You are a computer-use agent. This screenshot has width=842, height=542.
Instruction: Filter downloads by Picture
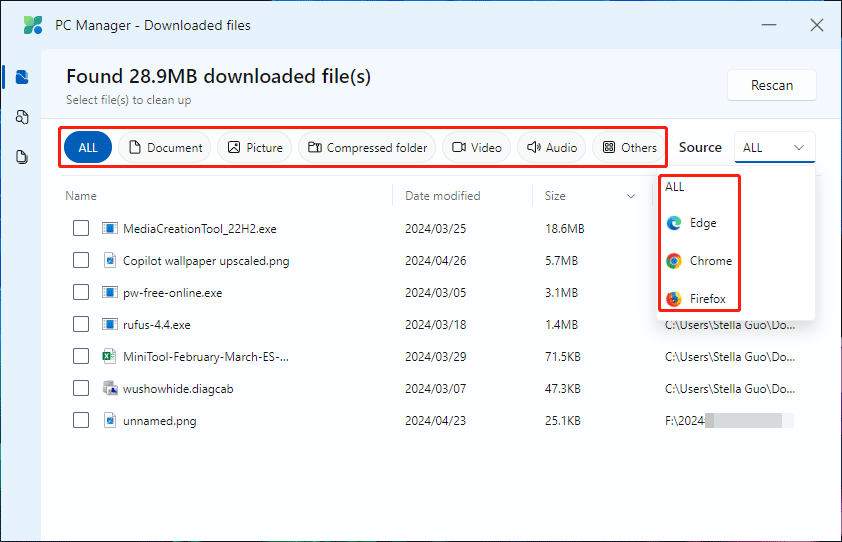[255, 147]
